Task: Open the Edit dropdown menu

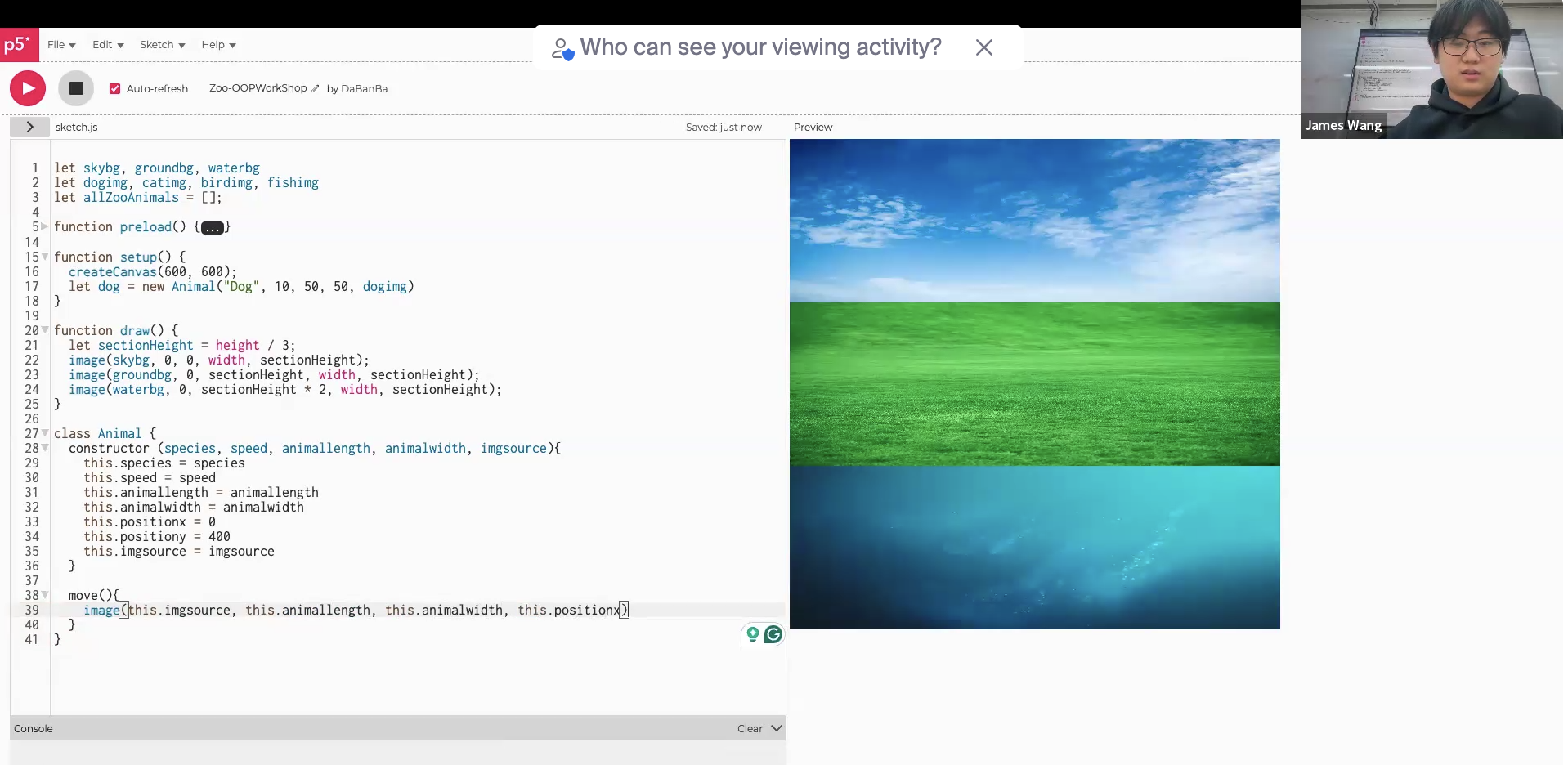Action: point(108,45)
